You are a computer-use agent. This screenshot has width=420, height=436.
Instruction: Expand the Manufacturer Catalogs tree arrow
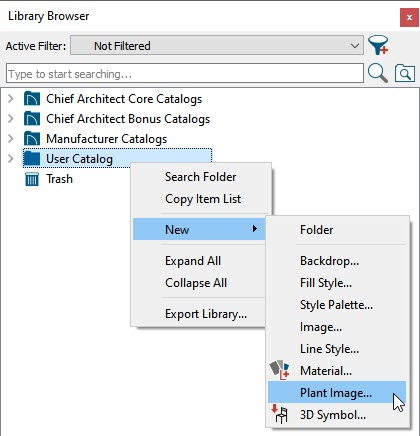pyautogui.click(x=11, y=139)
